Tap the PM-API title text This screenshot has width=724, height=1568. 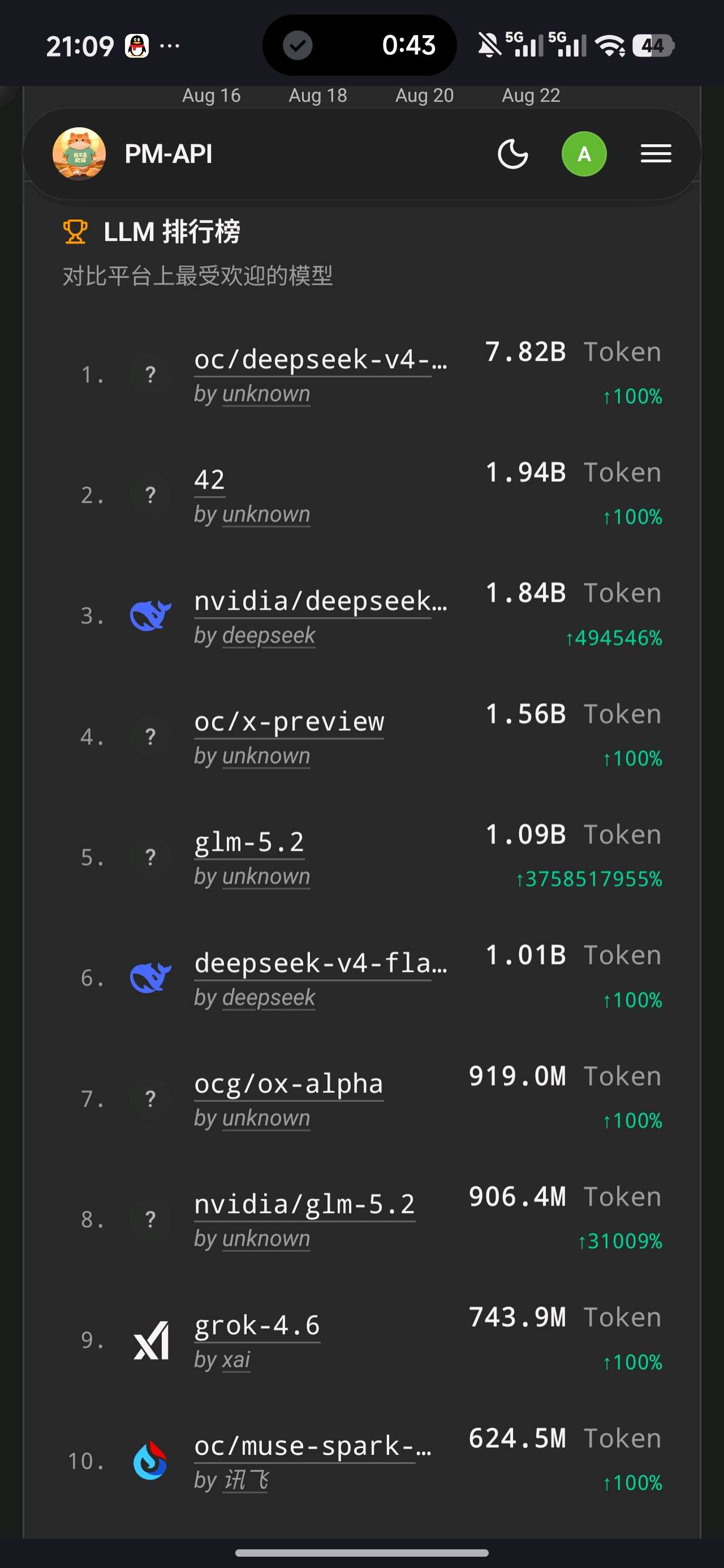(x=169, y=154)
